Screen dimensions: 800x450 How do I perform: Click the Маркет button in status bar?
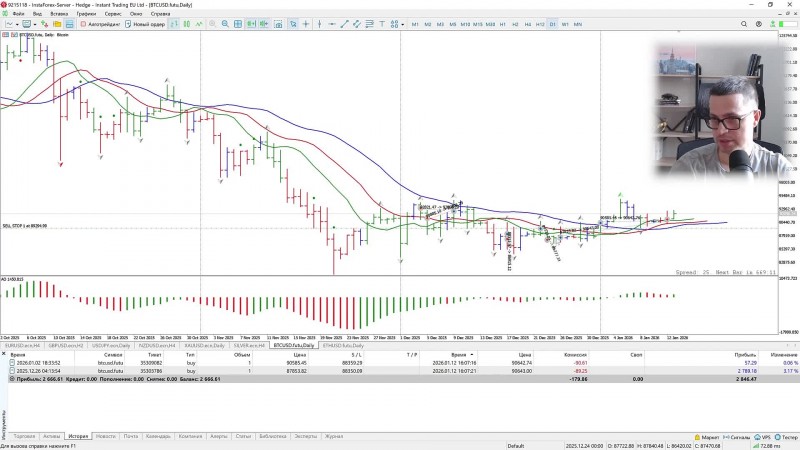707,437
